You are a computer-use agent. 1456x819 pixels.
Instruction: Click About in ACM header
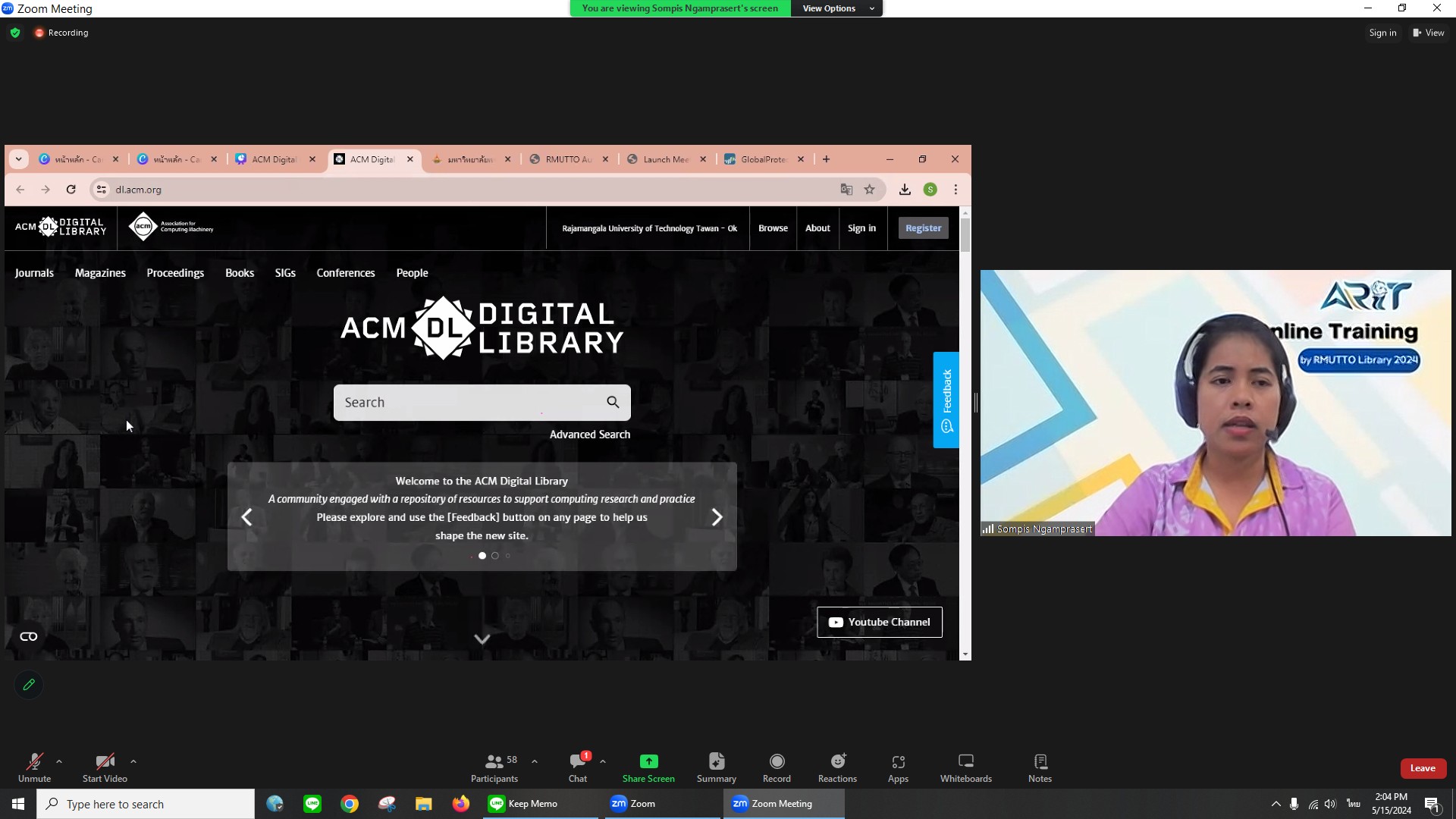[817, 228]
